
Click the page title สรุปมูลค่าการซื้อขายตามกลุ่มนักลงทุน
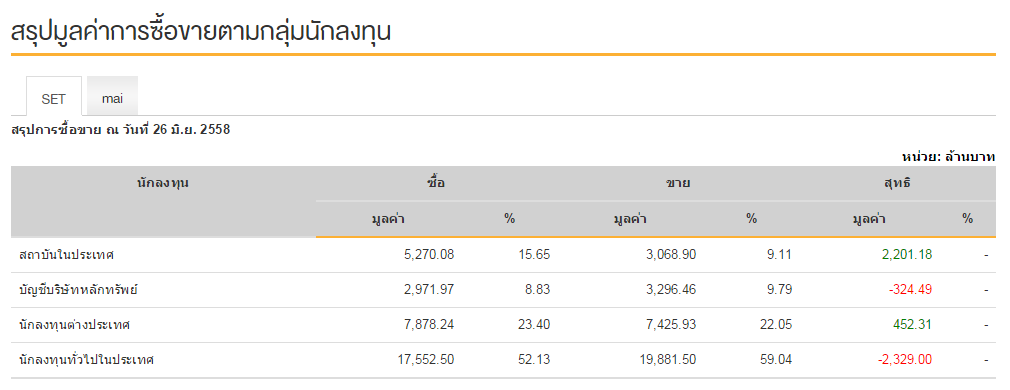tap(201, 30)
